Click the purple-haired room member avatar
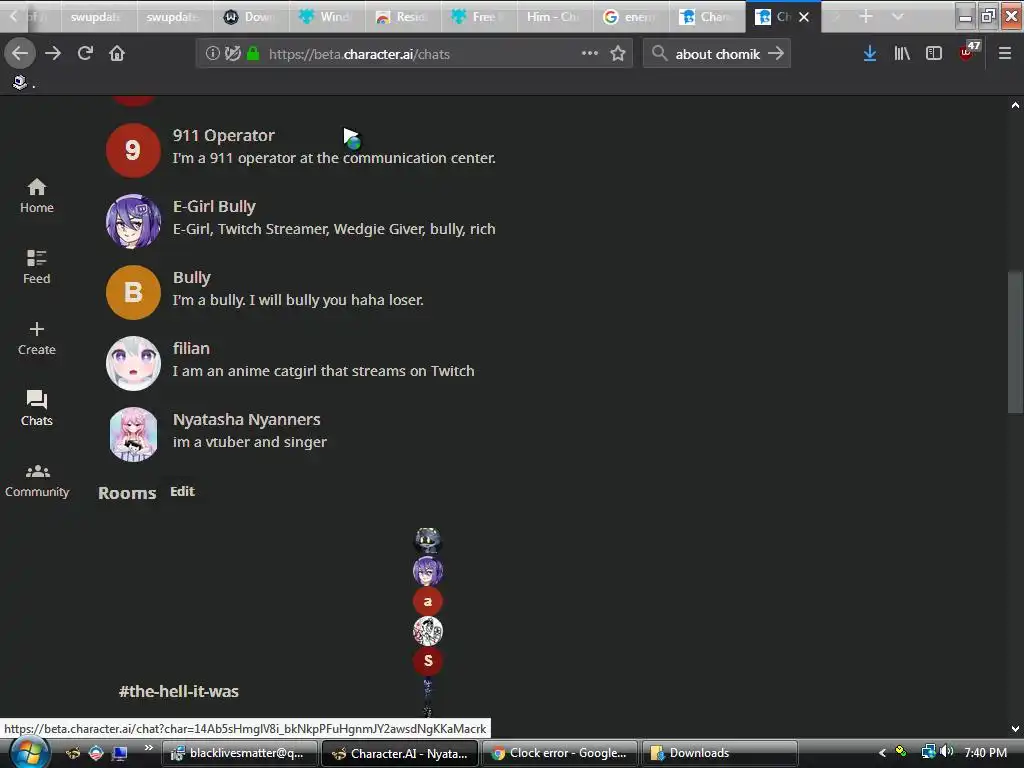This screenshot has width=1024, height=768. (x=428, y=571)
